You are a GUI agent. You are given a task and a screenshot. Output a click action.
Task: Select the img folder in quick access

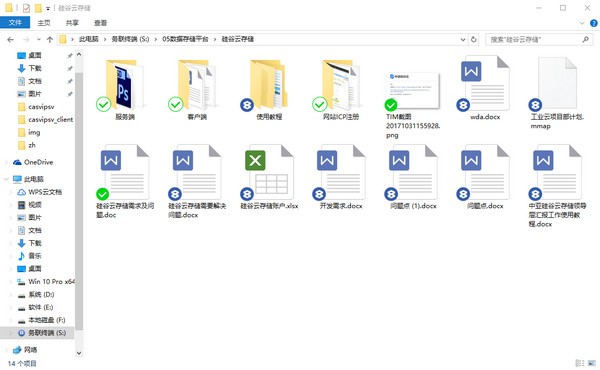pos(29,132)
